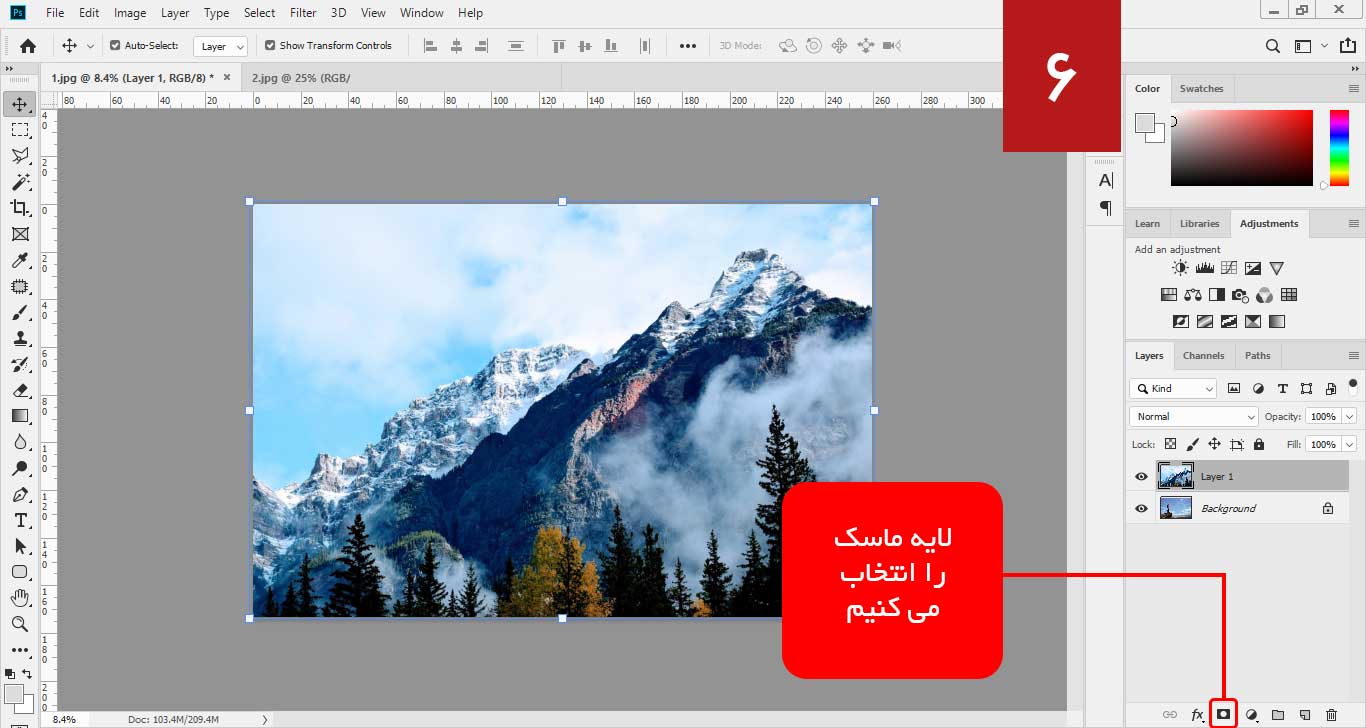The width and height of the screenshot is (1366, 728).
Task: Add a Curves adjustment
Action: (1229, 268)
